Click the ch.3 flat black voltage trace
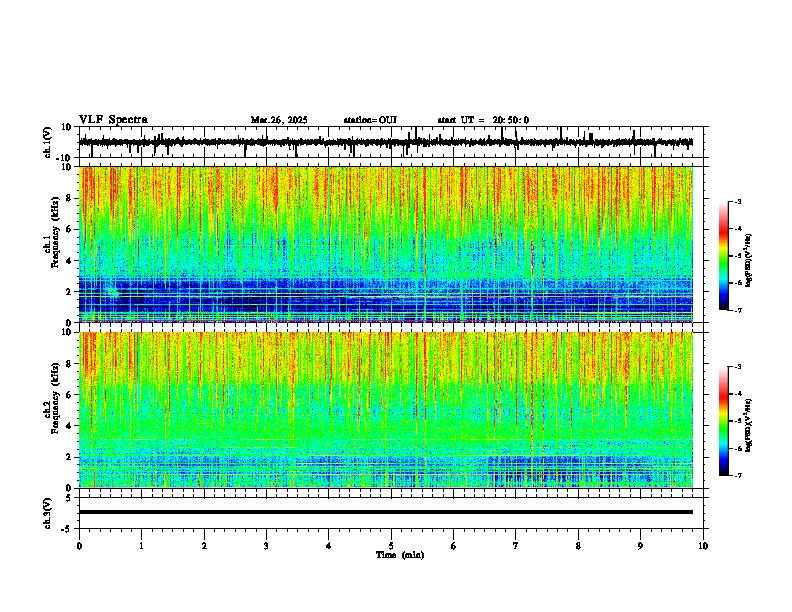Screen dimensions: 792x612 [x=386, y=512]
